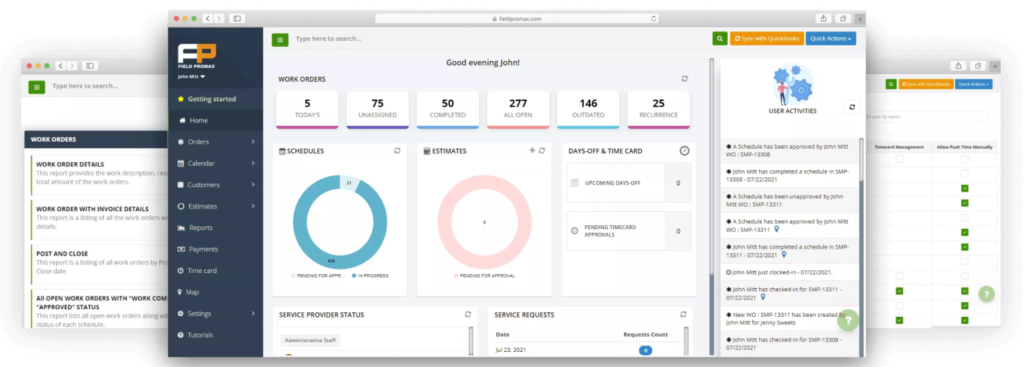Go back using front browser's back arrow
The image size is (1024, 367).
click(x=208, y=19)
